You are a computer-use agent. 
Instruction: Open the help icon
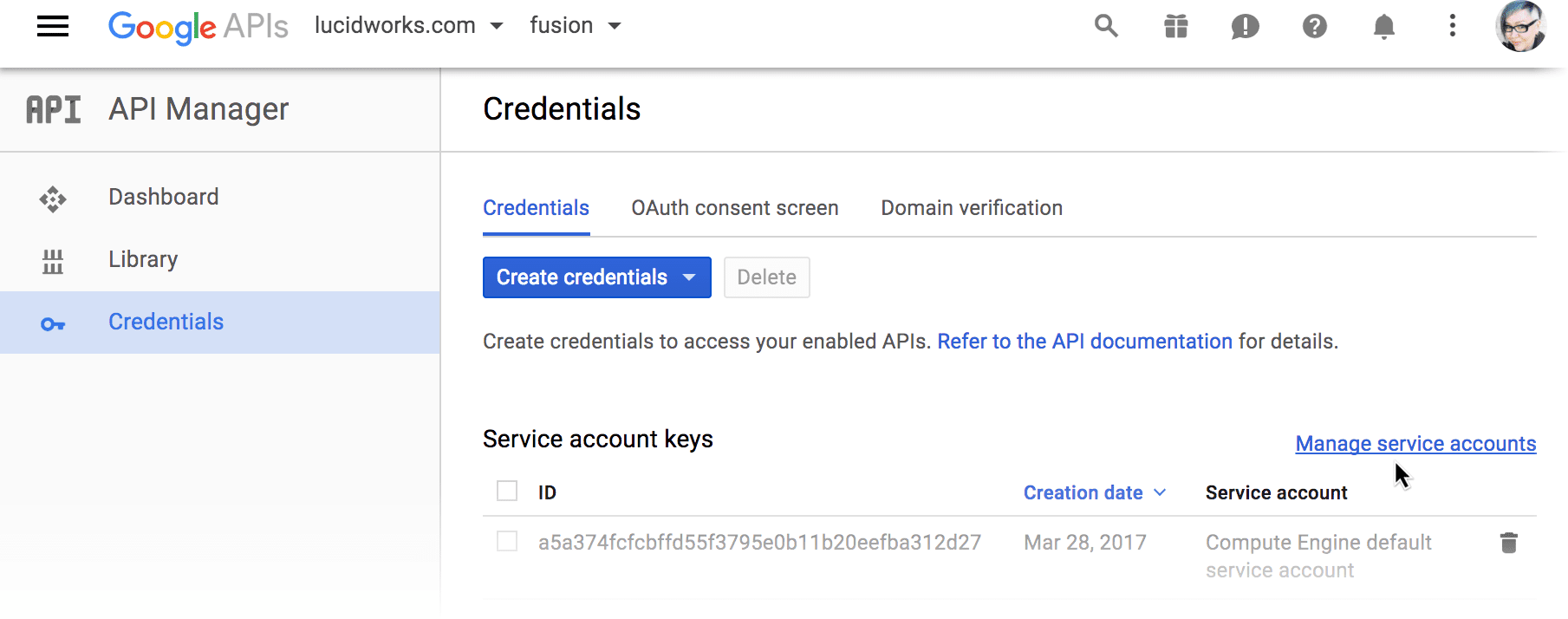click(x=1314, y=26)
